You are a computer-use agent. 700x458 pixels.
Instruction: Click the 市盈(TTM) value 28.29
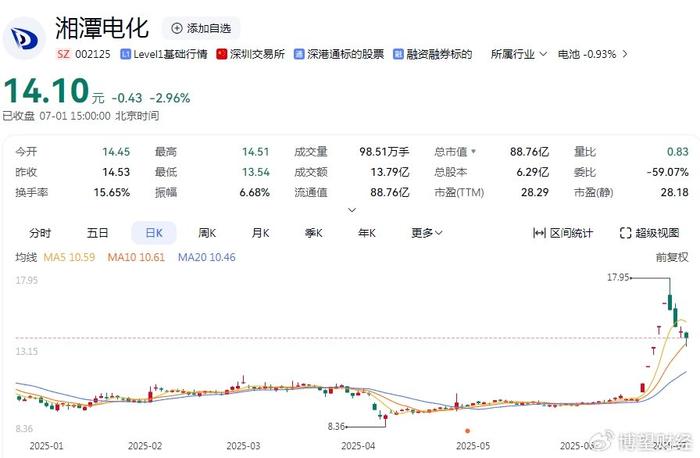pos(535,193)
